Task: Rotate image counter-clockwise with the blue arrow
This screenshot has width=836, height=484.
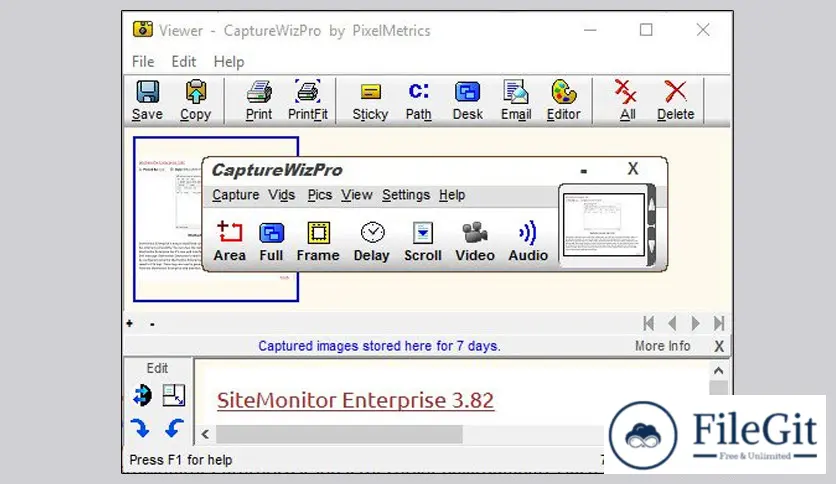Action: tap(174, 428)
